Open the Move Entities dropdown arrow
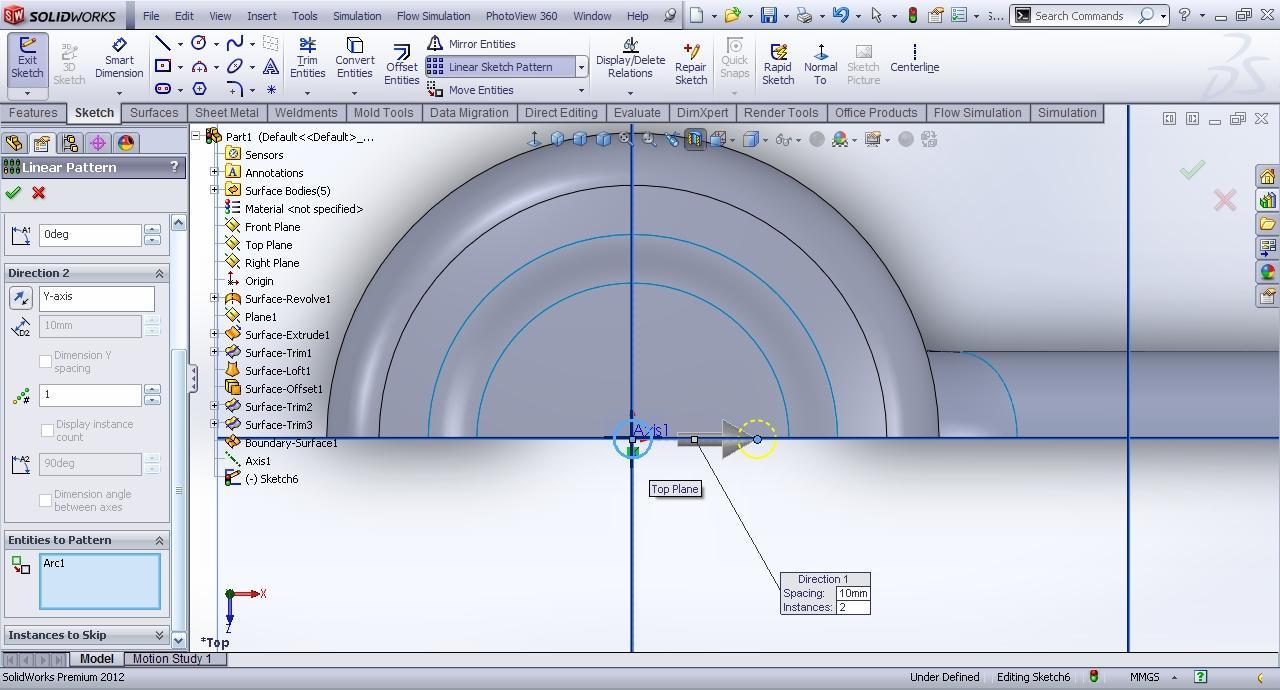 tap(581, 90)
